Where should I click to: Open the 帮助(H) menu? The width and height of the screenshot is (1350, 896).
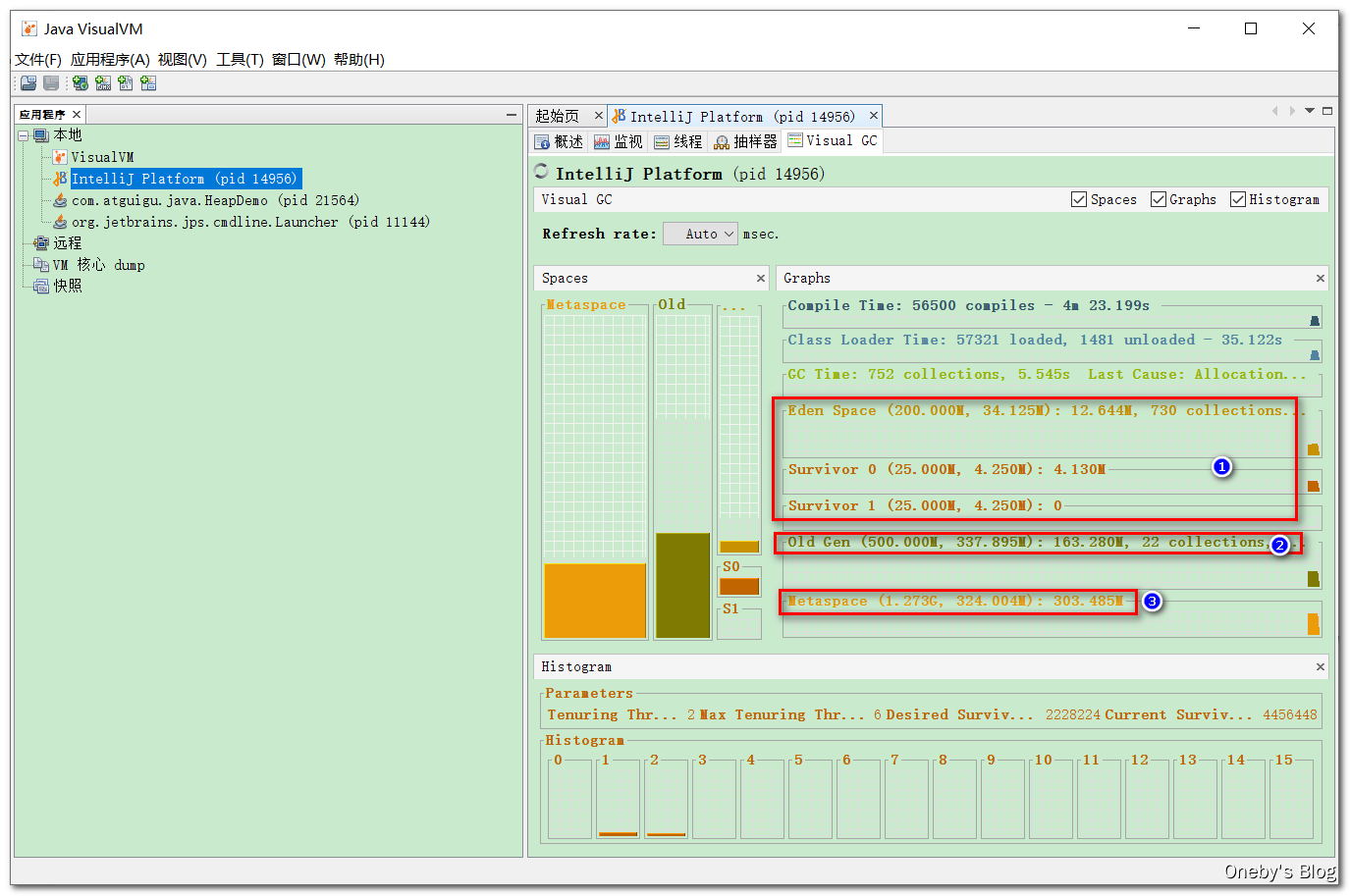[359, 60]
